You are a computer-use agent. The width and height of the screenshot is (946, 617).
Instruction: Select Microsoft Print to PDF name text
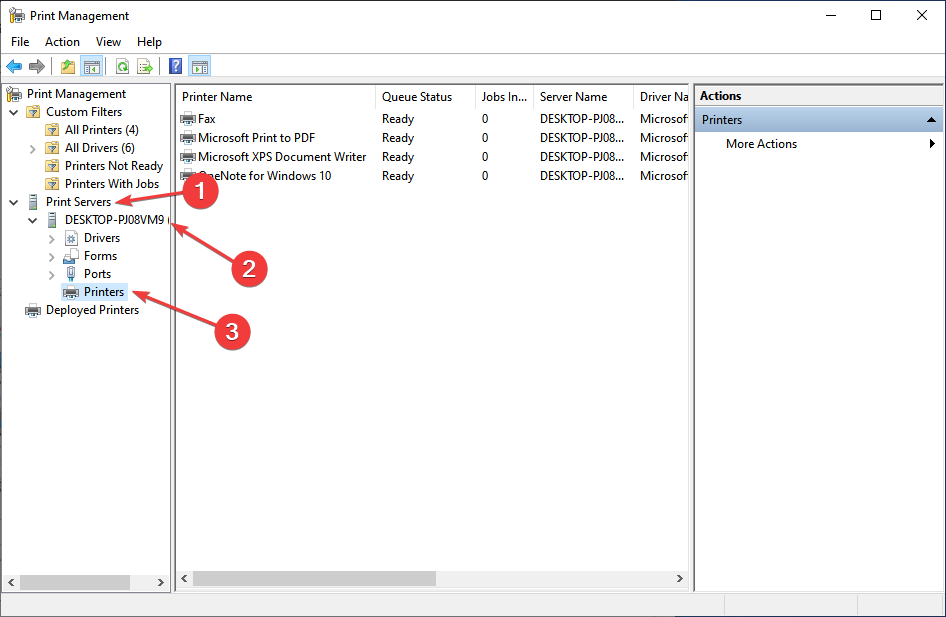256,138
